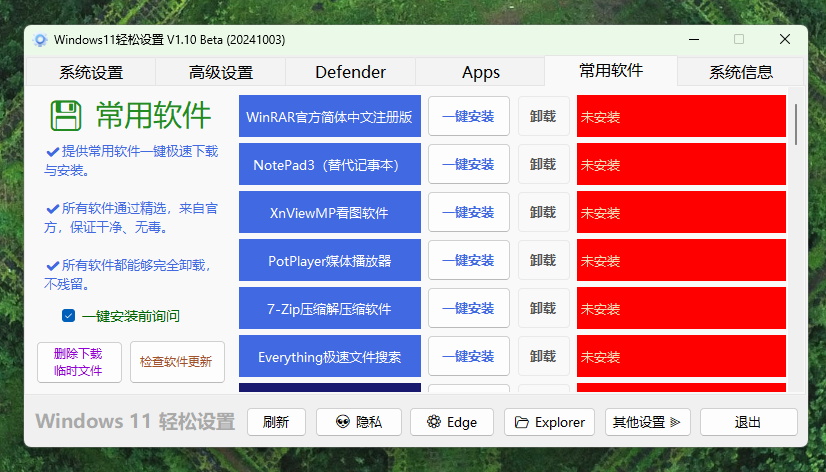
Task: Install PotPlayer with its 一键安装 button
Action: [x=468, y=260]
